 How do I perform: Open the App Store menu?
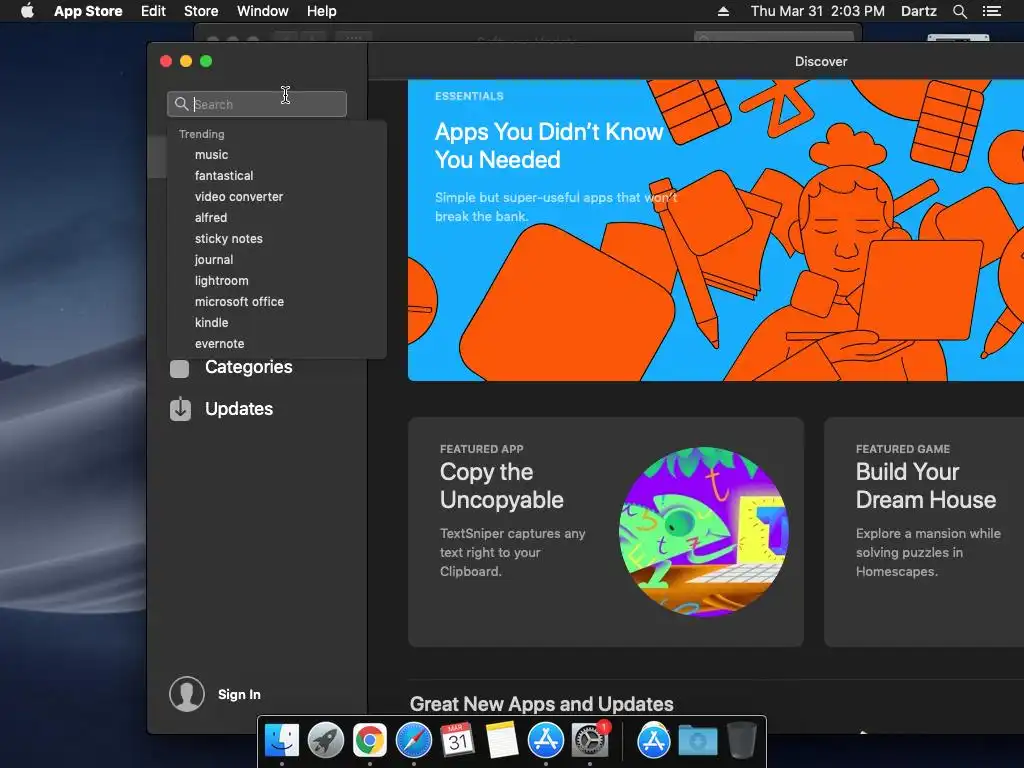[x=88, y=11]
